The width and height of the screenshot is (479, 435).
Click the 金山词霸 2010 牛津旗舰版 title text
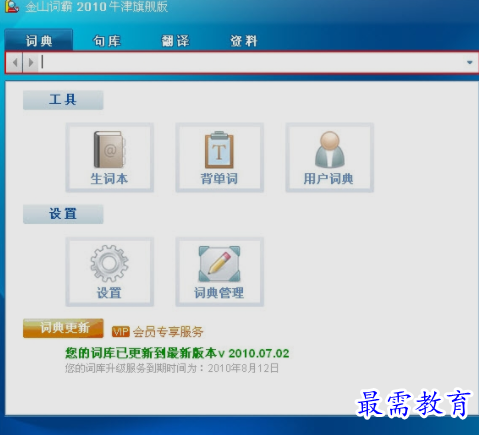[97, 7]
